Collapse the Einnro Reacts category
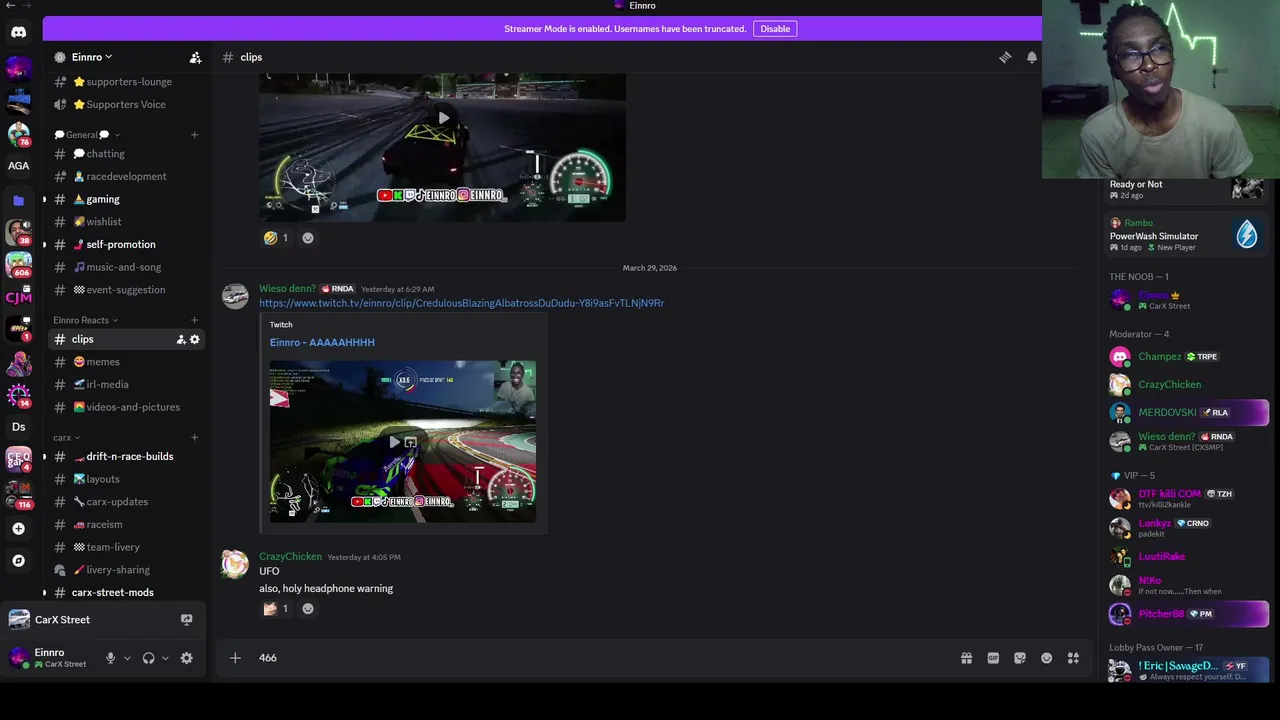Image resolution: width=1280 pixels, height=720 pixels. (86, 321)
